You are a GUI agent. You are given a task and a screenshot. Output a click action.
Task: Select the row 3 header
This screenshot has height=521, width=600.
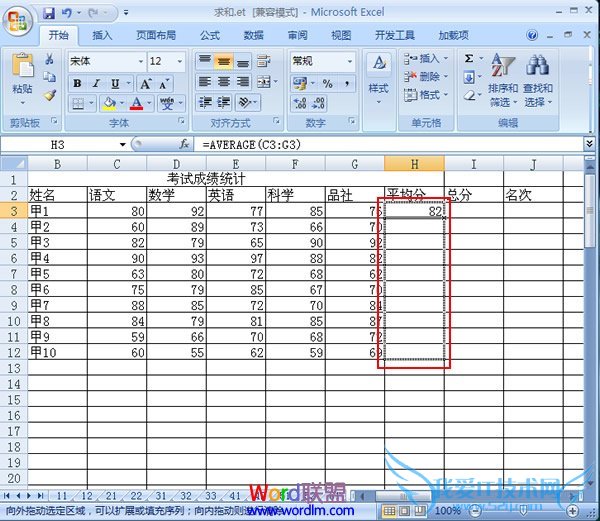coord(14,211)
